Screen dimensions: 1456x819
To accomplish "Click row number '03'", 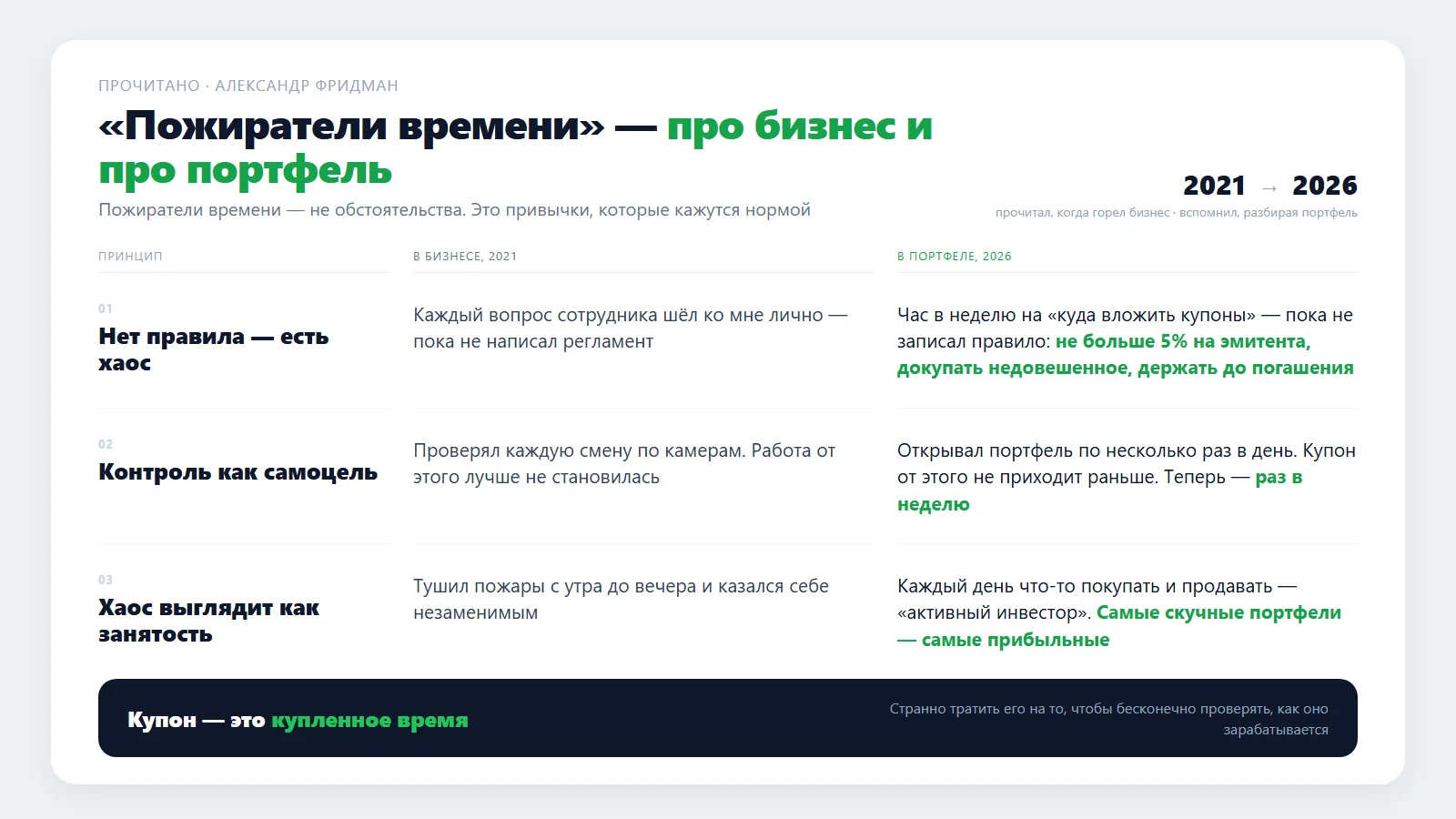I will pyautogui.click(x=106, y=580).
